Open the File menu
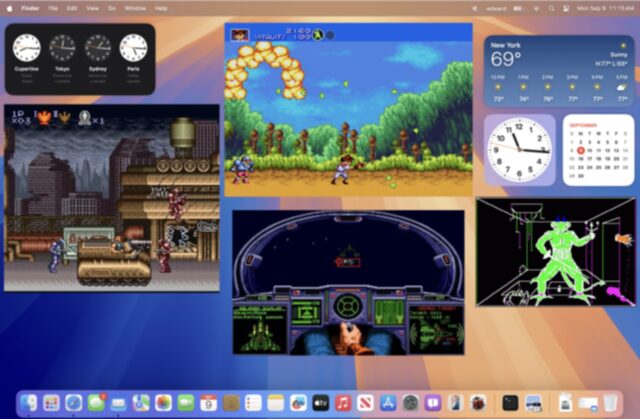The width and height of the screenshot is (640, 419). click(53, 7)
